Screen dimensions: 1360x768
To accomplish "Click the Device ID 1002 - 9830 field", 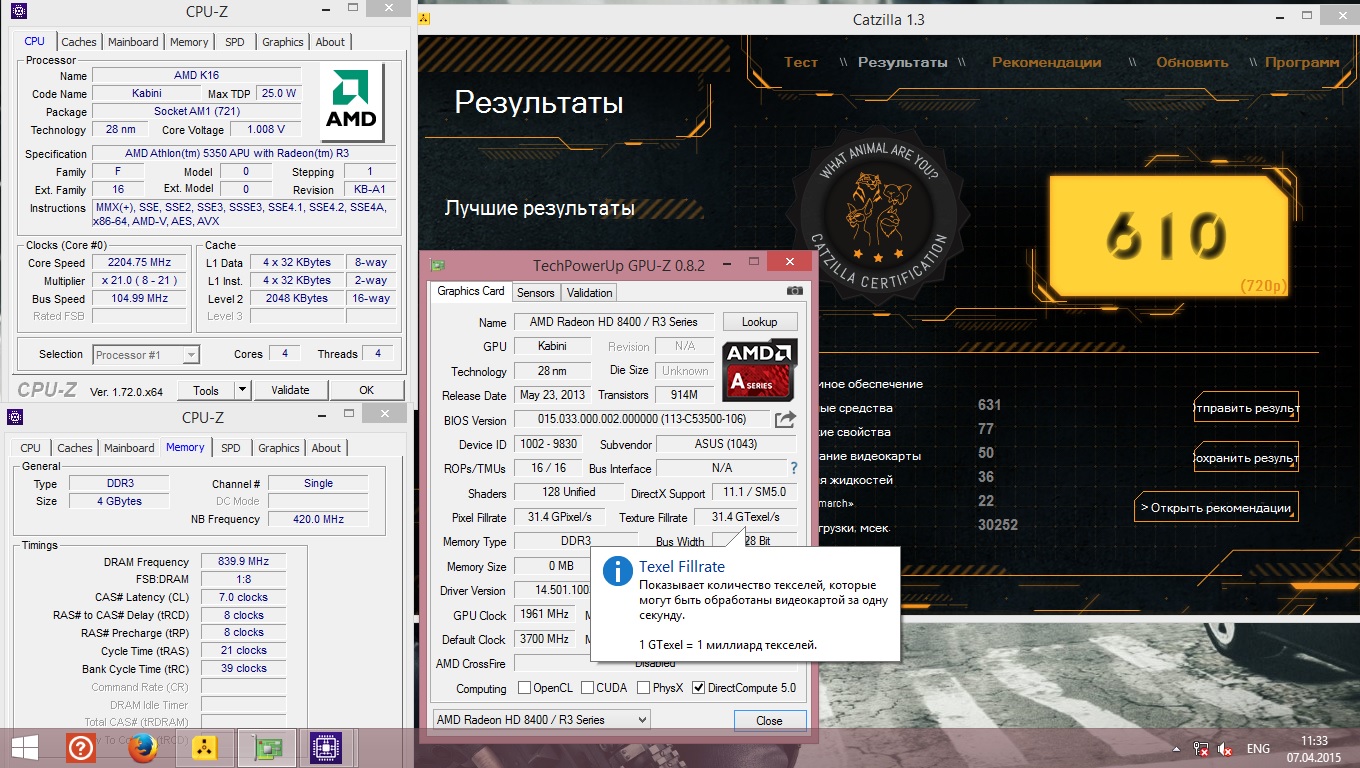I will [549, 444].
